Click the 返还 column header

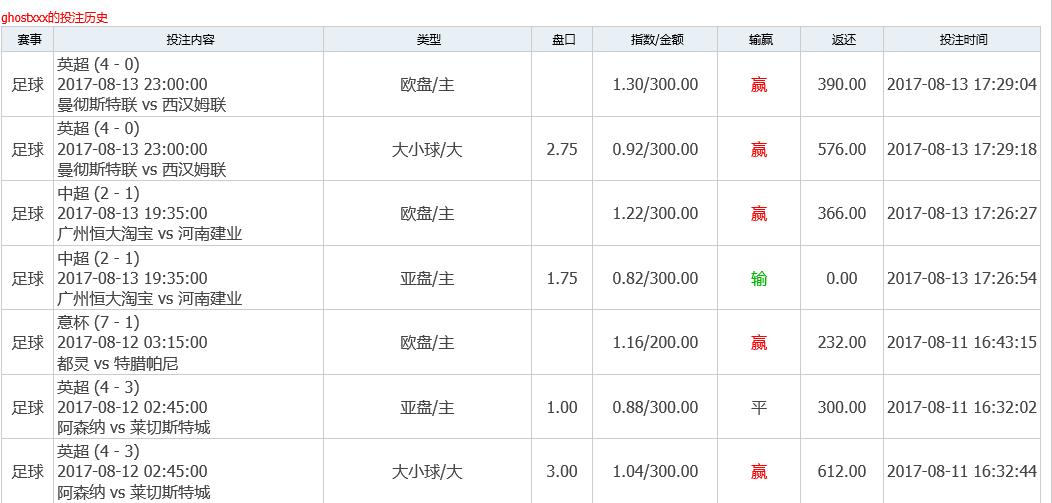(842, 40)
